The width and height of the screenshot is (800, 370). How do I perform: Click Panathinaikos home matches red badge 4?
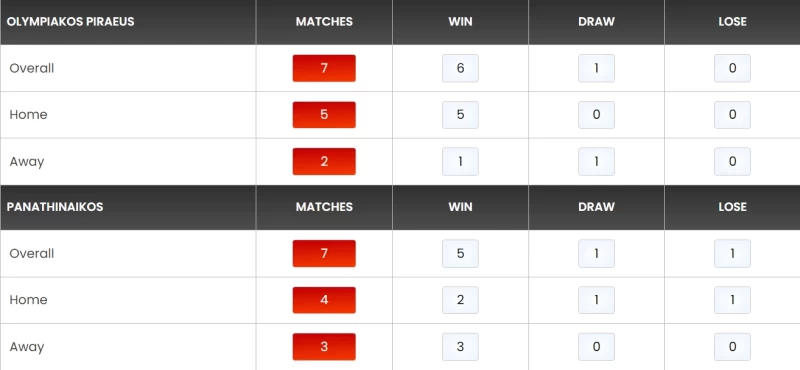pos(324,300)
